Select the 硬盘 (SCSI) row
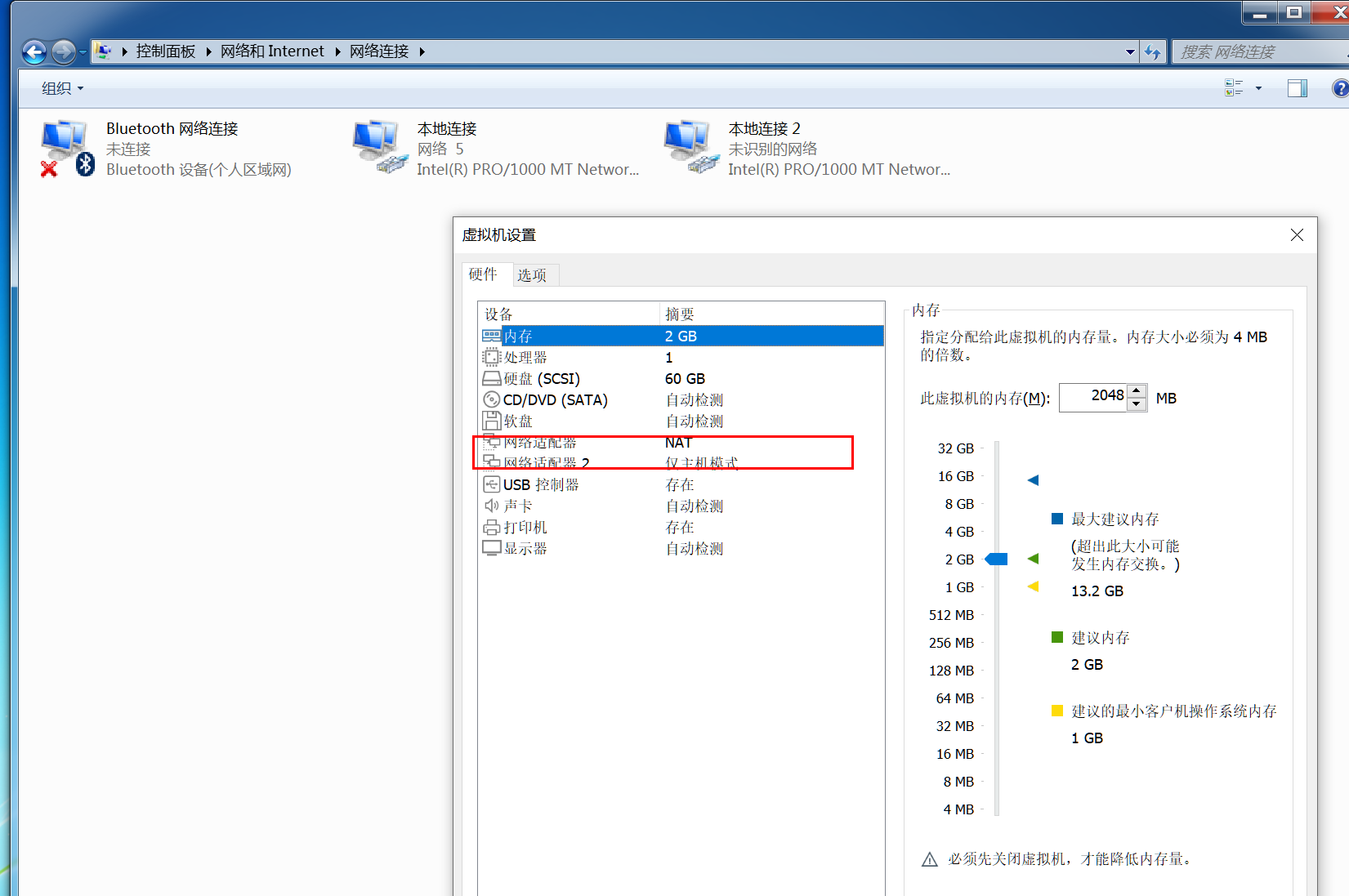The height and width of the screenshot is (896, 1349). click(681, 378)
